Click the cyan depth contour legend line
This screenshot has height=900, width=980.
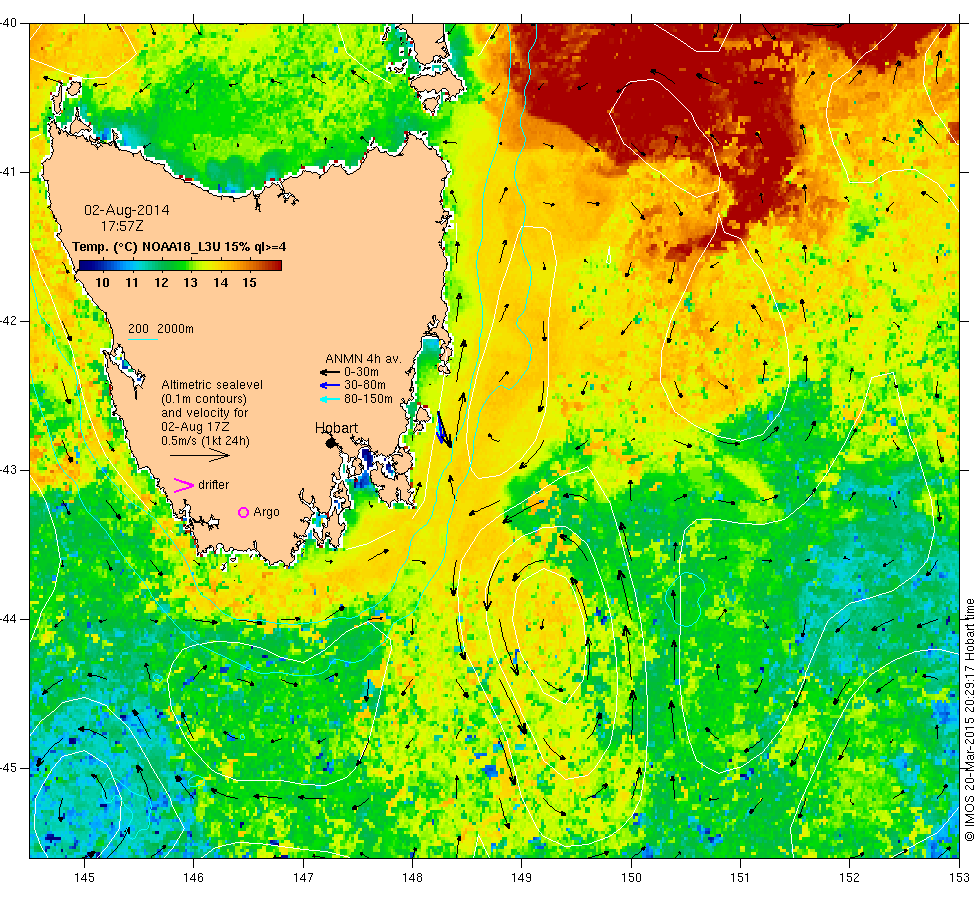click(142, 339)
